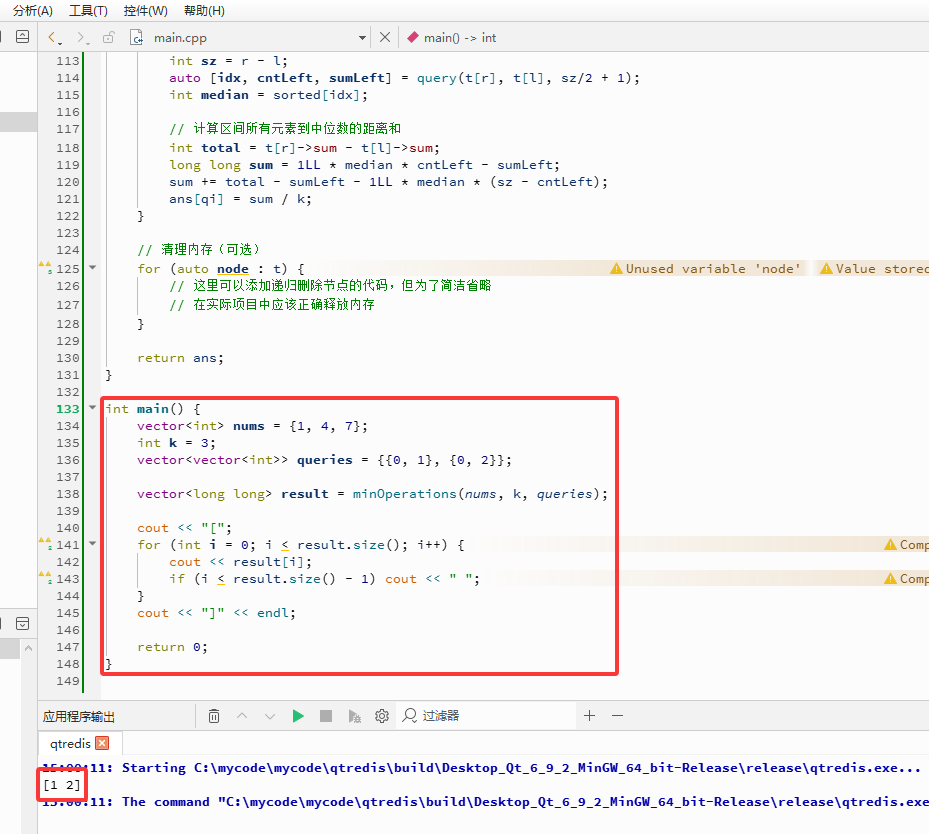929x834 pixels.
Task: Jump to next output item arrow
Action: [270, 716]
